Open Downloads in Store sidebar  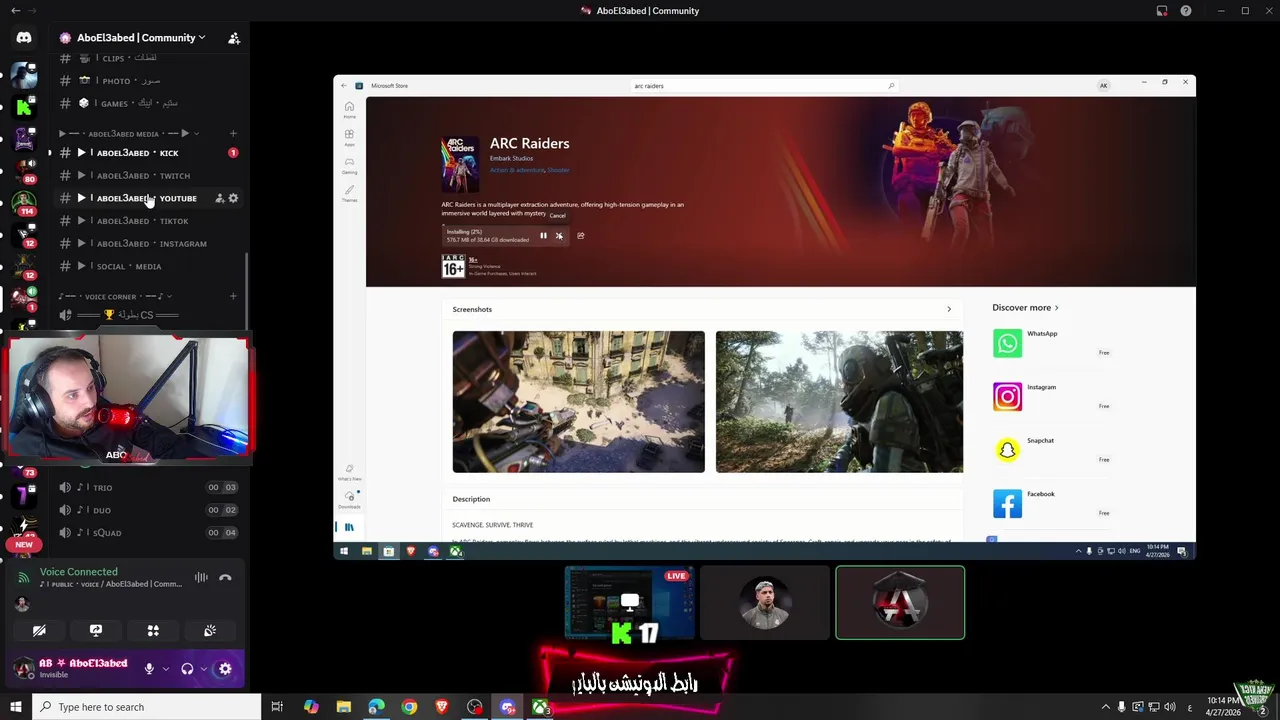pos(349,499)
